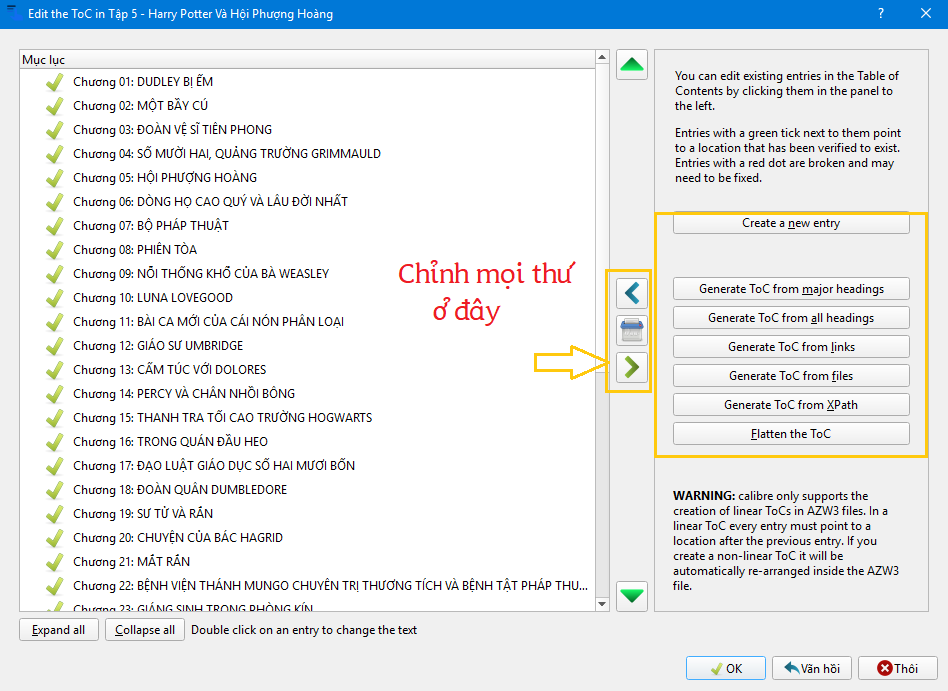Cancel with the Thôi button

[x=898, y=669]
